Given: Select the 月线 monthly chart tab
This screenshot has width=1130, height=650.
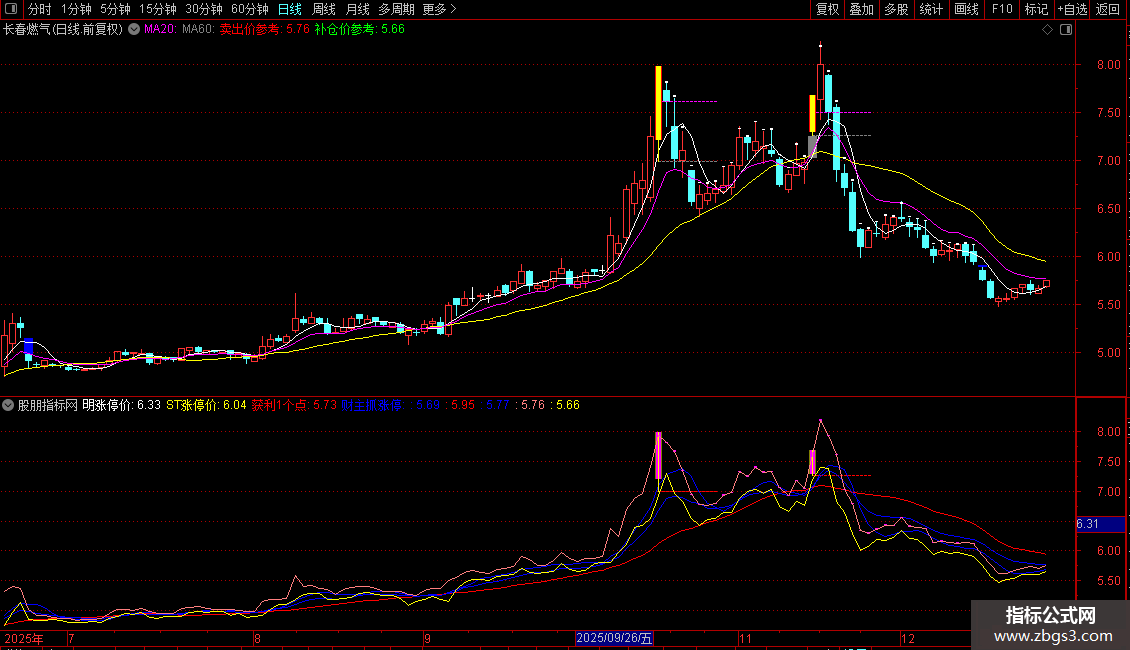Looking at the screenshot, I should (357, 9).
